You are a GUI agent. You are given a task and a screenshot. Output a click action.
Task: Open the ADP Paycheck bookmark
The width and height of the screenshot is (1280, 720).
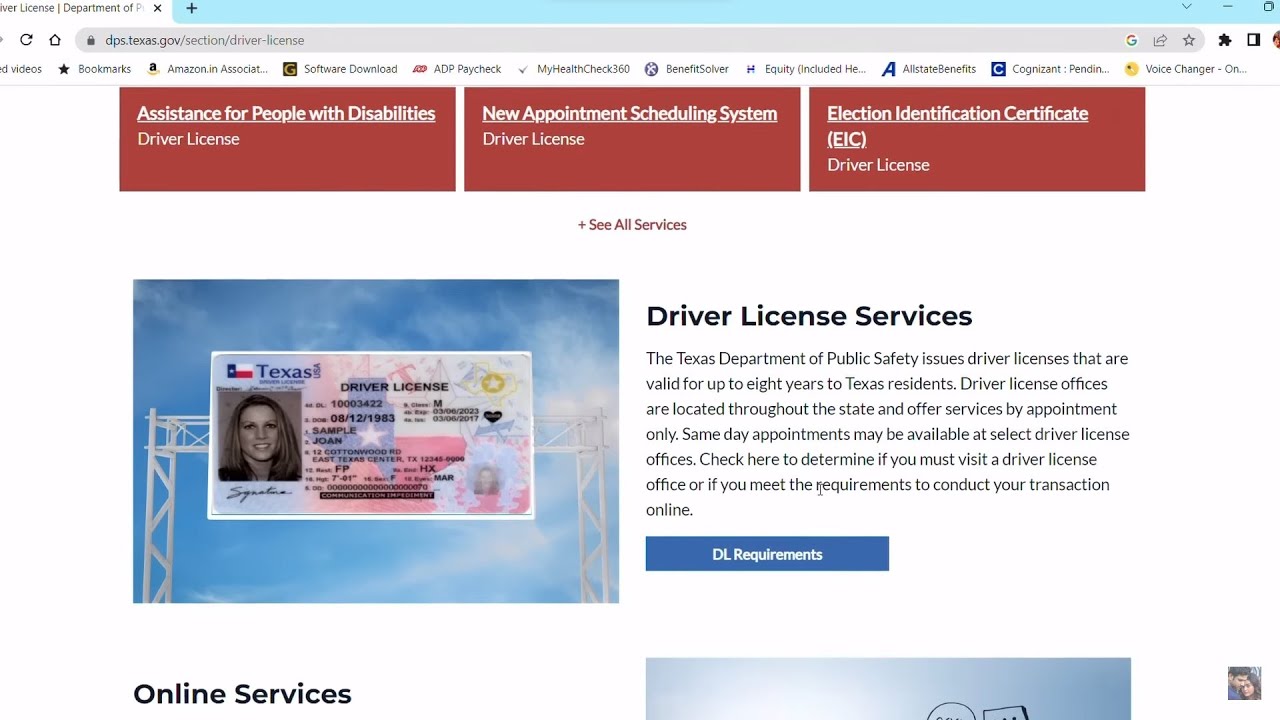pyautogui.click(x=456, y=69)
